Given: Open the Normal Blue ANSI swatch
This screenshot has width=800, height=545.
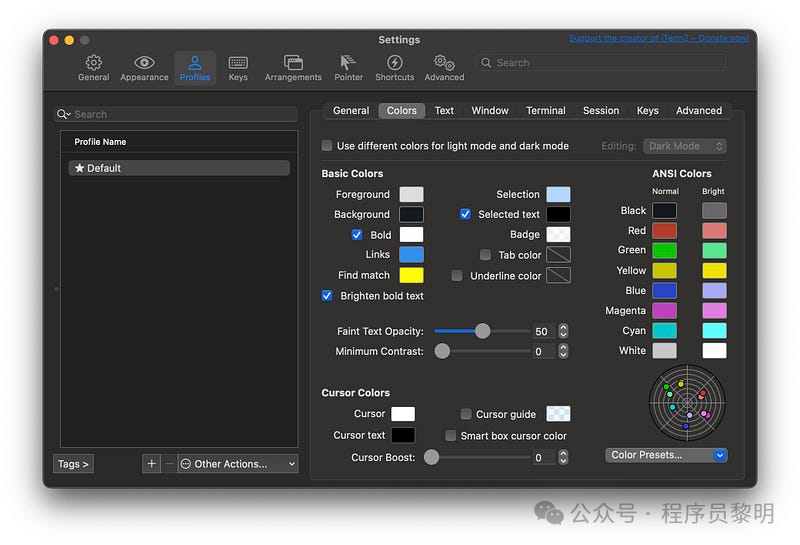Looking at the screenshot, I should point(664,290).
